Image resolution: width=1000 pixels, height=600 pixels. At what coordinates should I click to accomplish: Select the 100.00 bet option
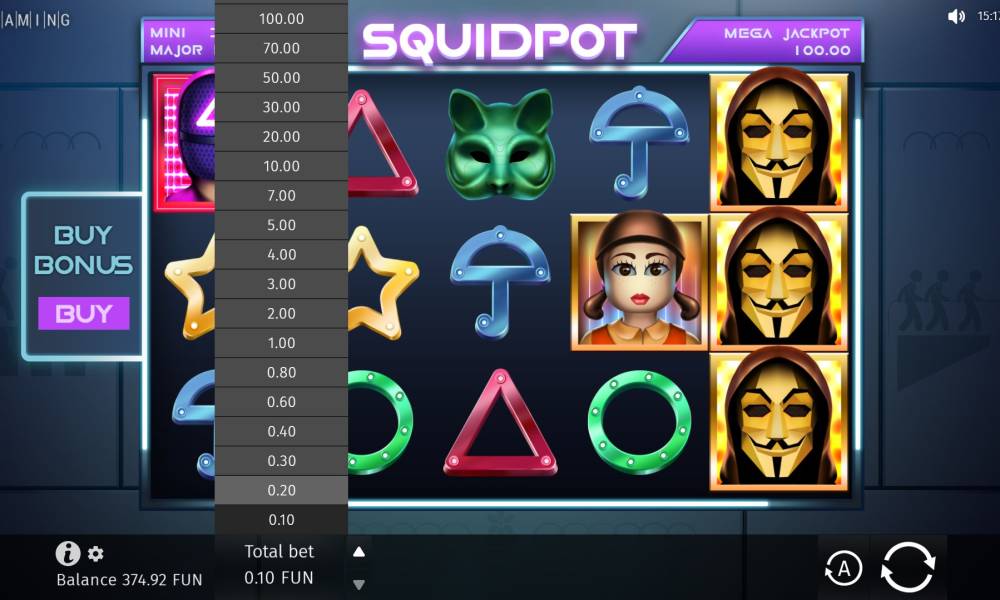click(x=281, y=18)
